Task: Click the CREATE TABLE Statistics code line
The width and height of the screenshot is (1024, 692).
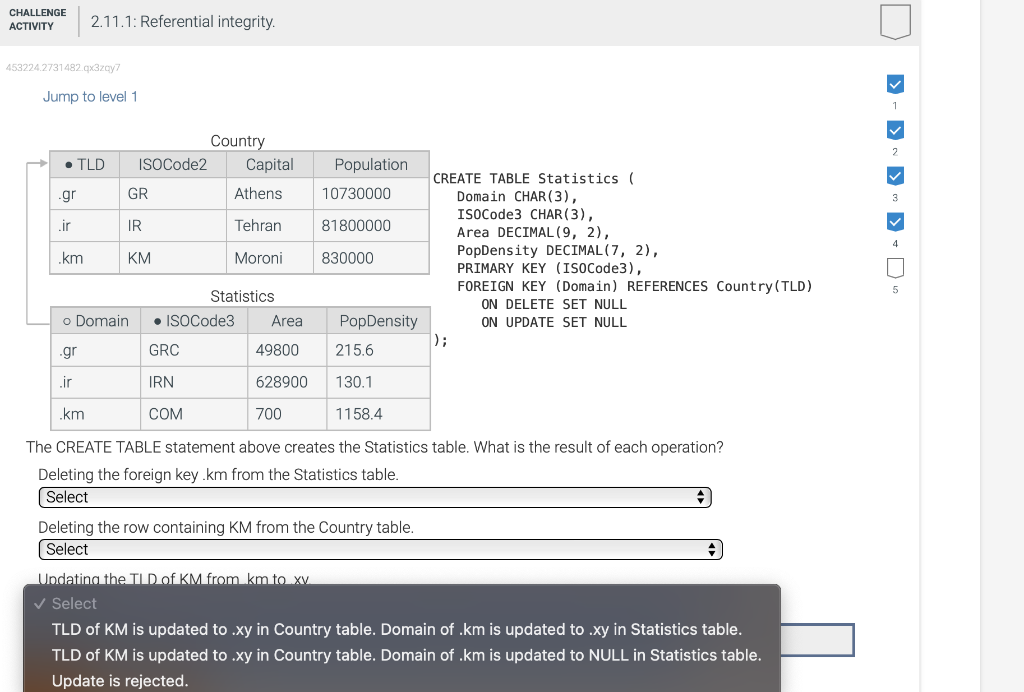Action: point(533,179)
